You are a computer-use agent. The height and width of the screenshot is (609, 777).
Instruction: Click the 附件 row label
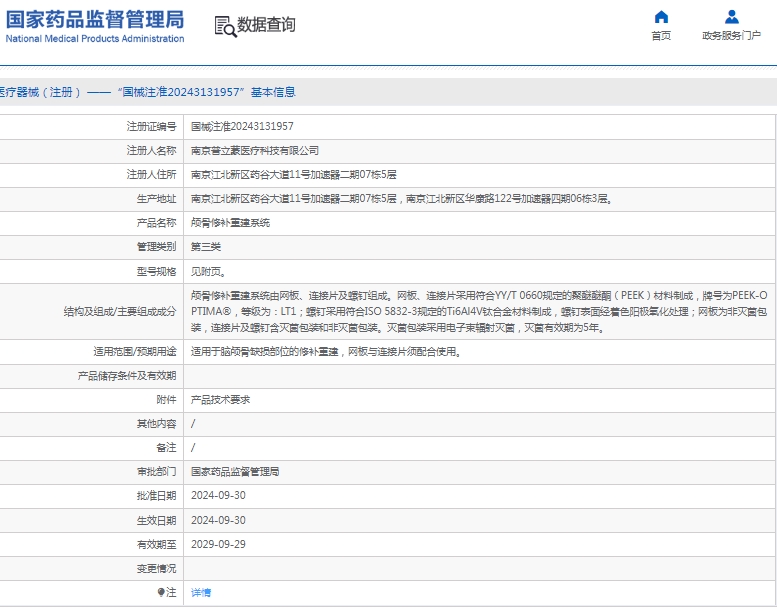[x=166, y=400]
